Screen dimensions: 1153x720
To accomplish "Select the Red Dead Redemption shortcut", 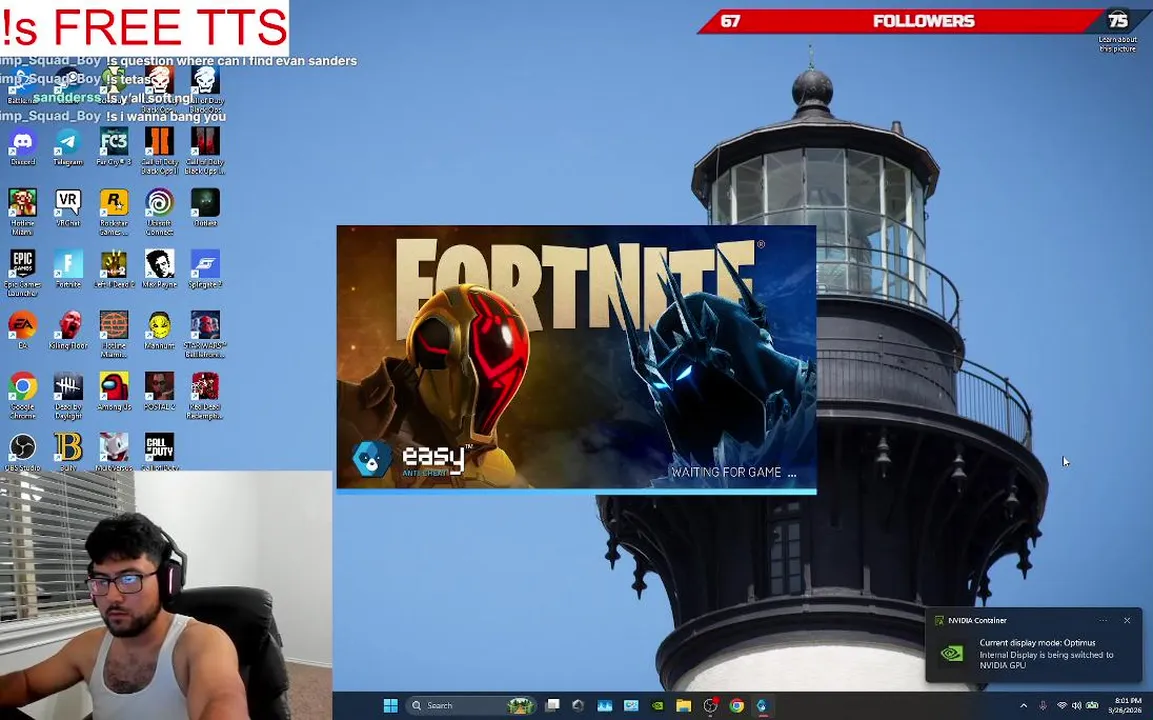I will (207, 396).
